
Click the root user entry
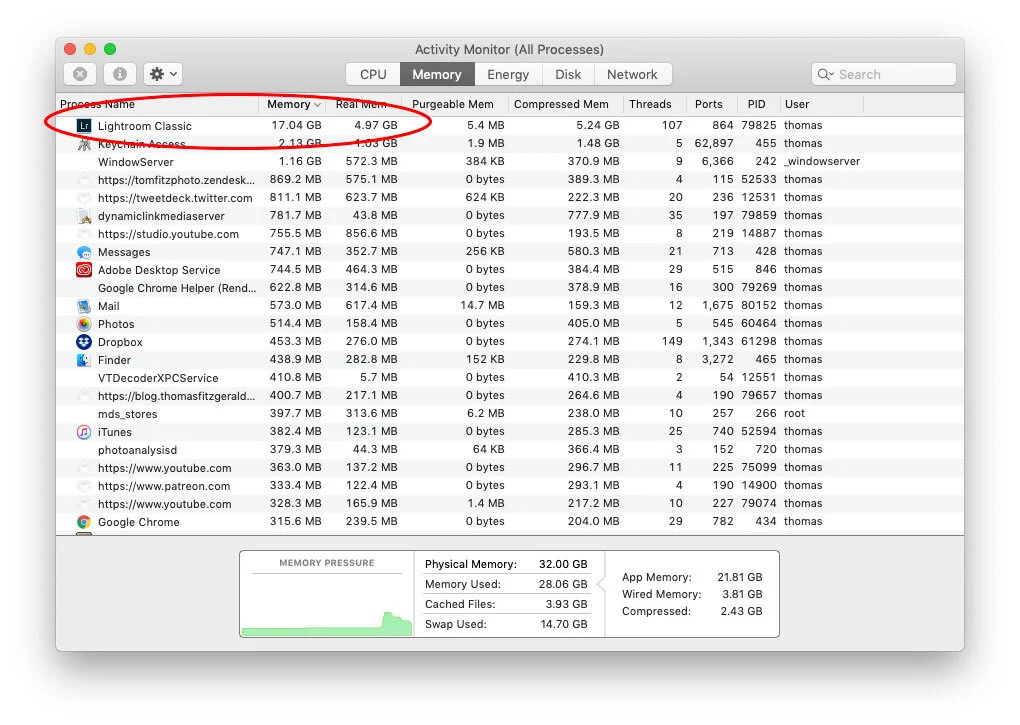point(794,414)
